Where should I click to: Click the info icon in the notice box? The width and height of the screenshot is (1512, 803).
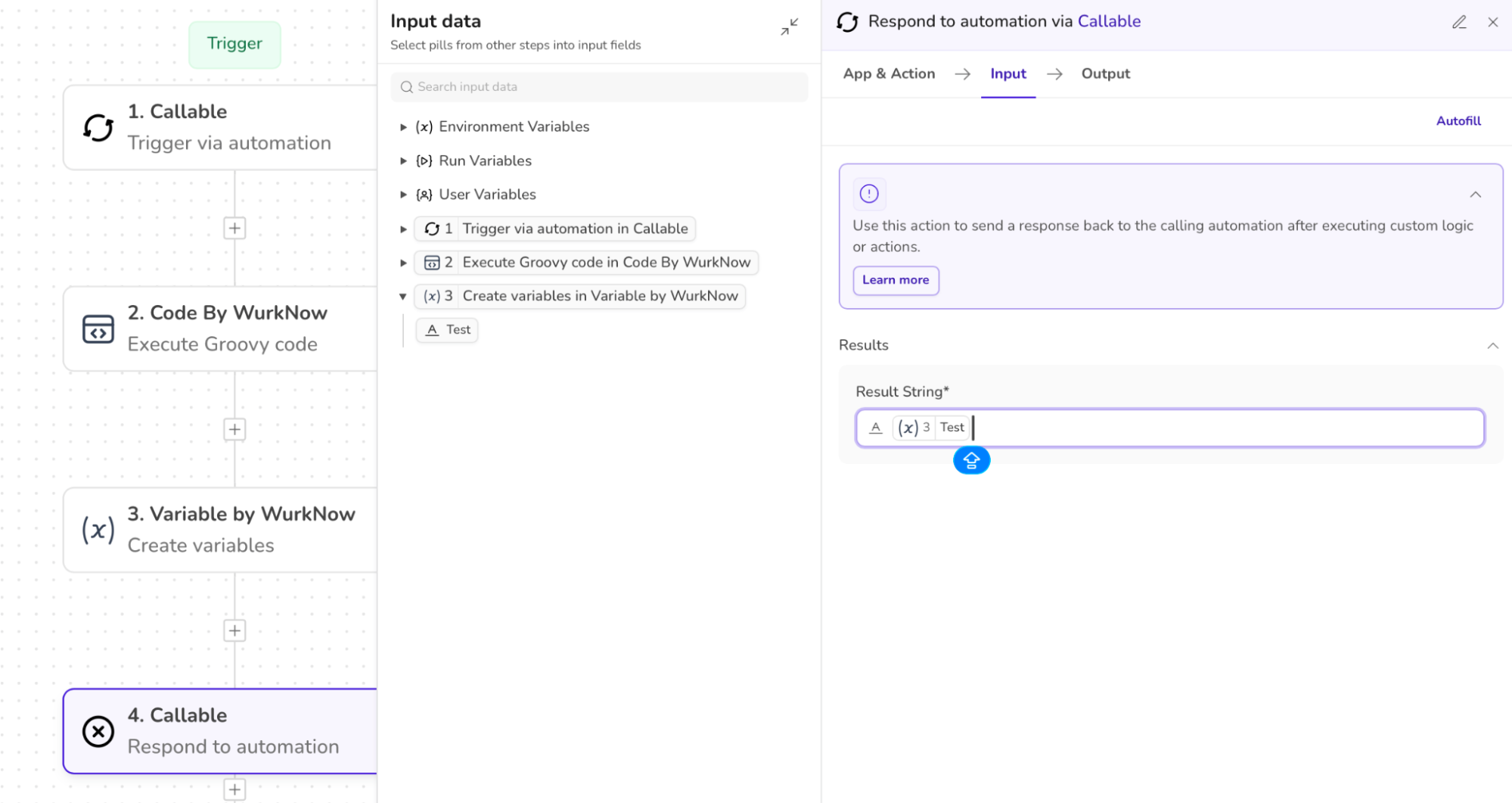tap(869, 194)
